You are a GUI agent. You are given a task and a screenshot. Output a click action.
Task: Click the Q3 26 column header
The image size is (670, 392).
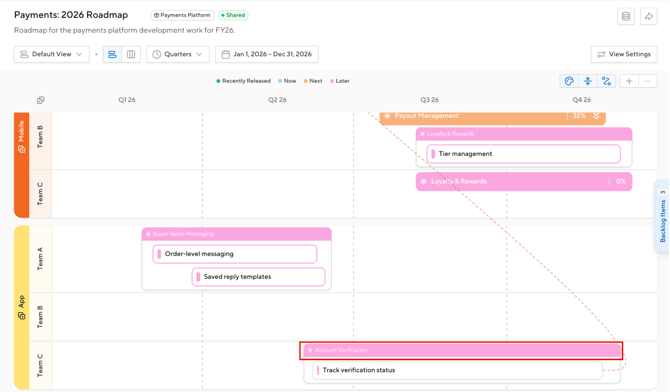[429, 100]
